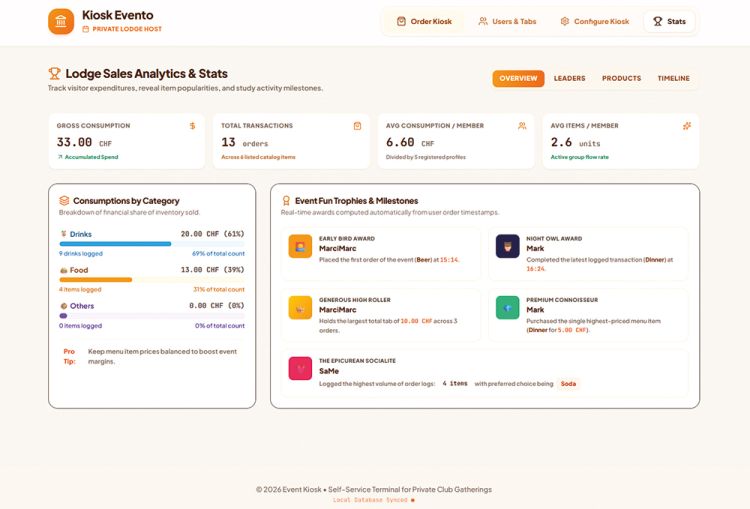750x509 pixels.
Task: Click the blue Drinks progress bar
Action: [x=115, y=244]
